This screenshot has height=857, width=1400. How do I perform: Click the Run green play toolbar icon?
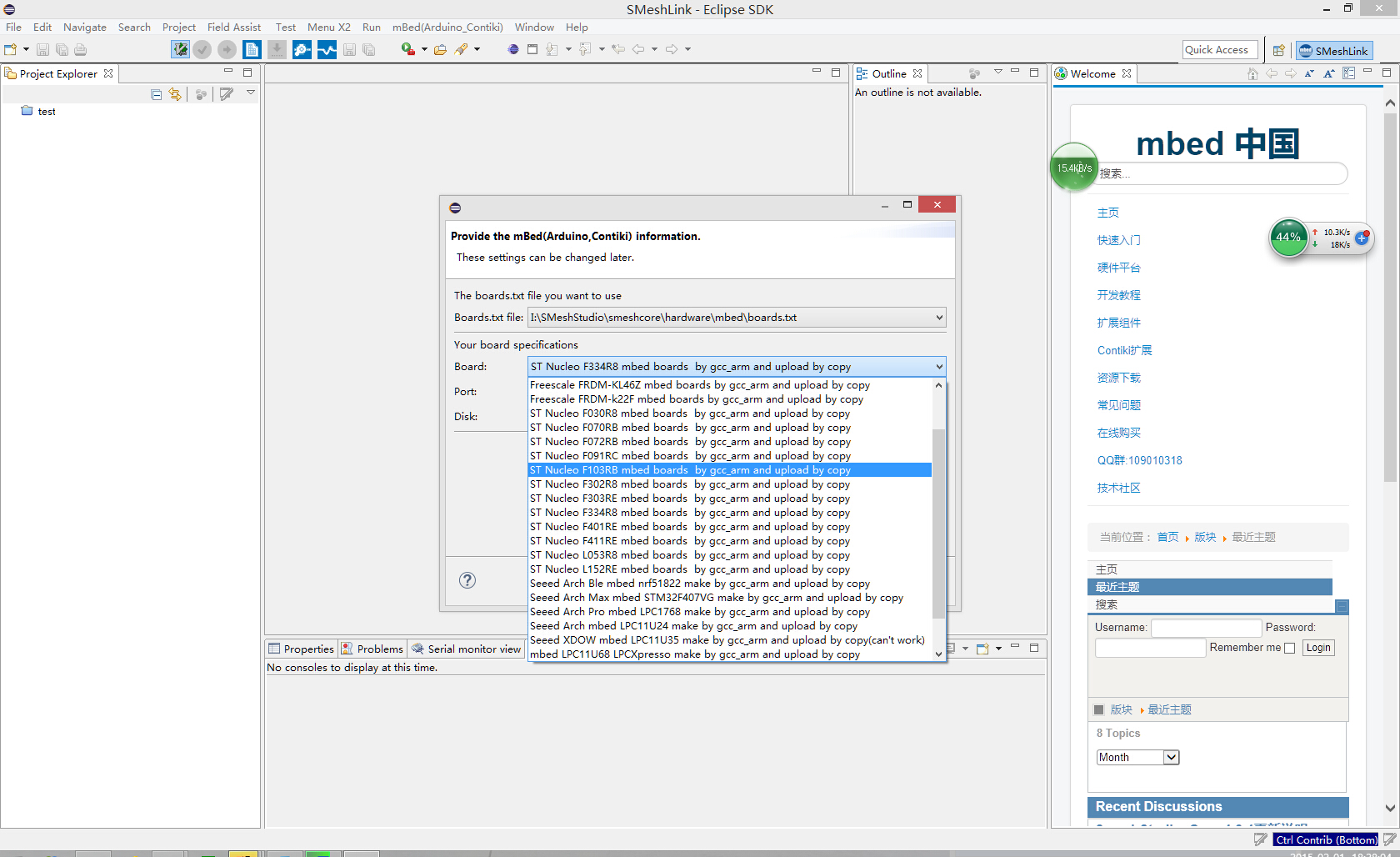pyautogui.click(x=407, y=49)
